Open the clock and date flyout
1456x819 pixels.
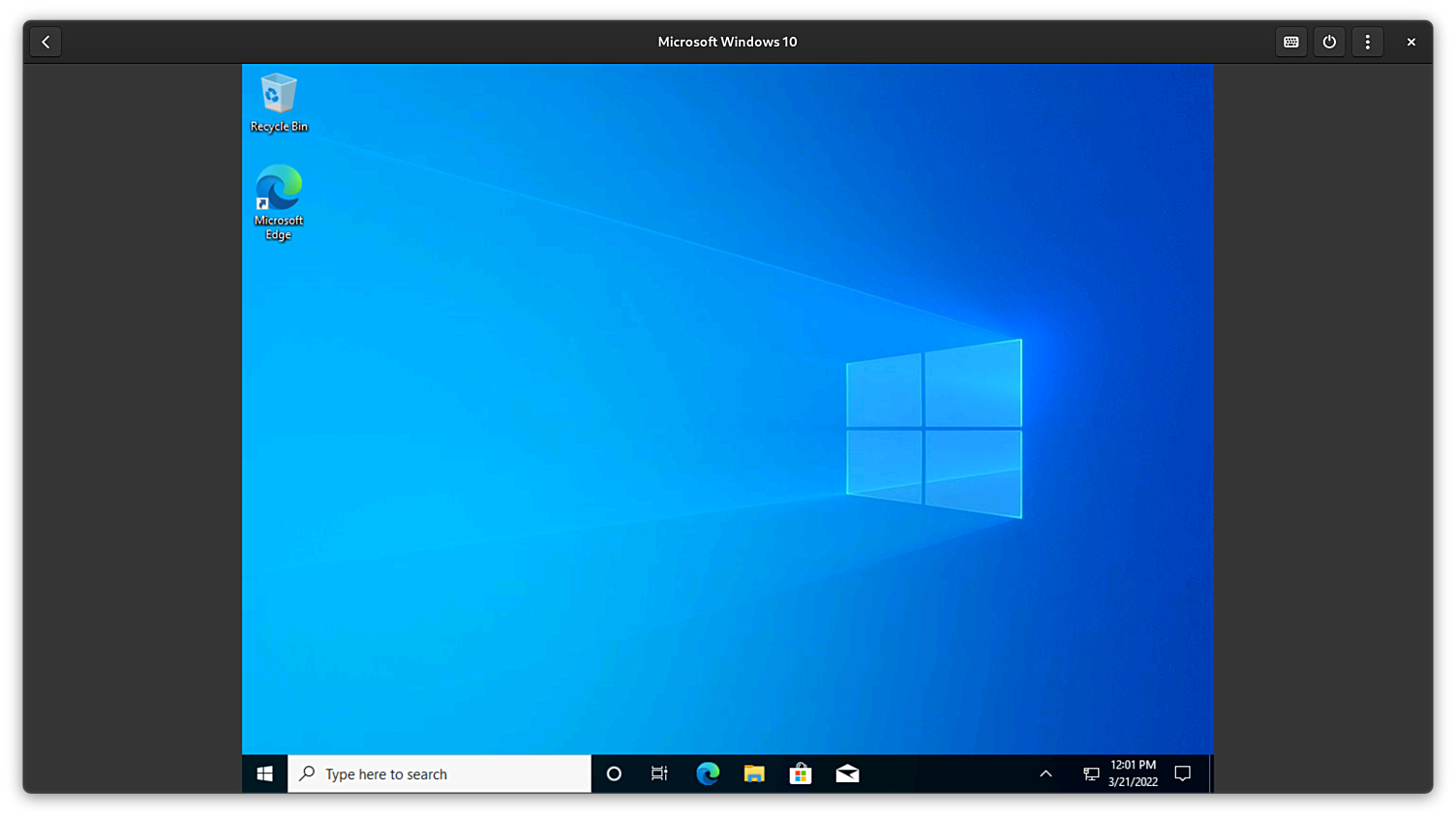[1133, 773]
